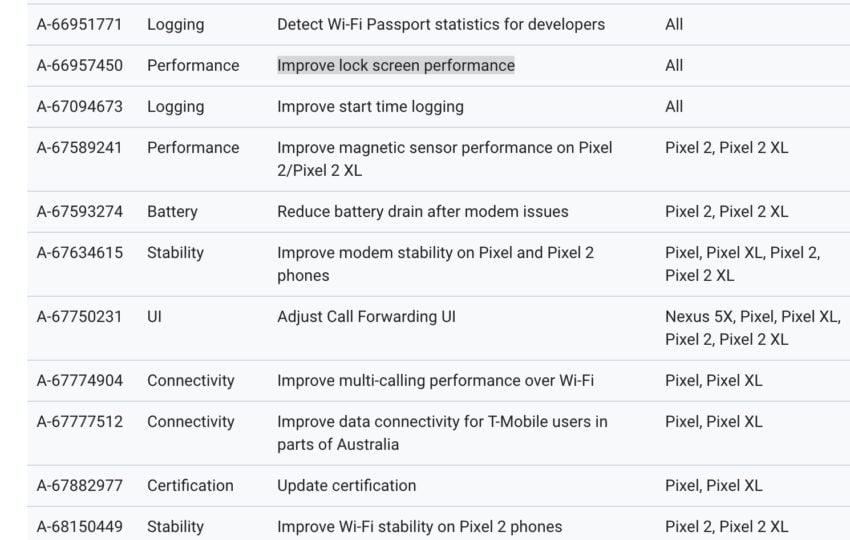Click Update certification description
The image size is (850, 540).
click(x=346, y=486)
